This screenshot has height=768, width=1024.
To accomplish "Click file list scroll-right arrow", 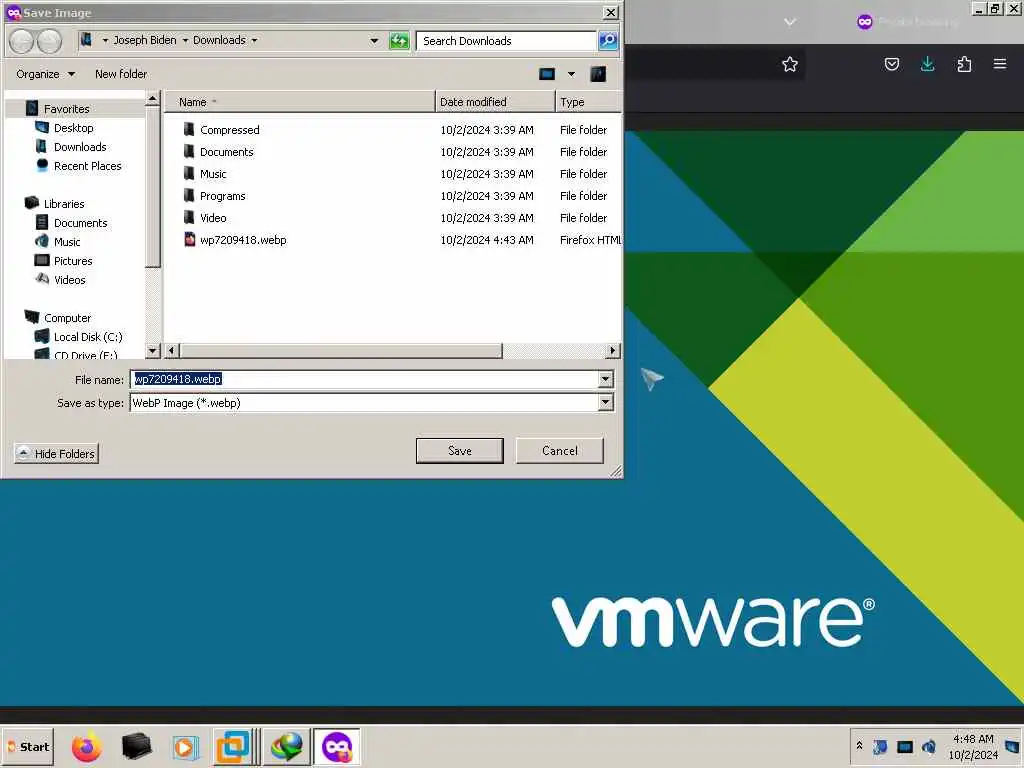I will point(612,351).
